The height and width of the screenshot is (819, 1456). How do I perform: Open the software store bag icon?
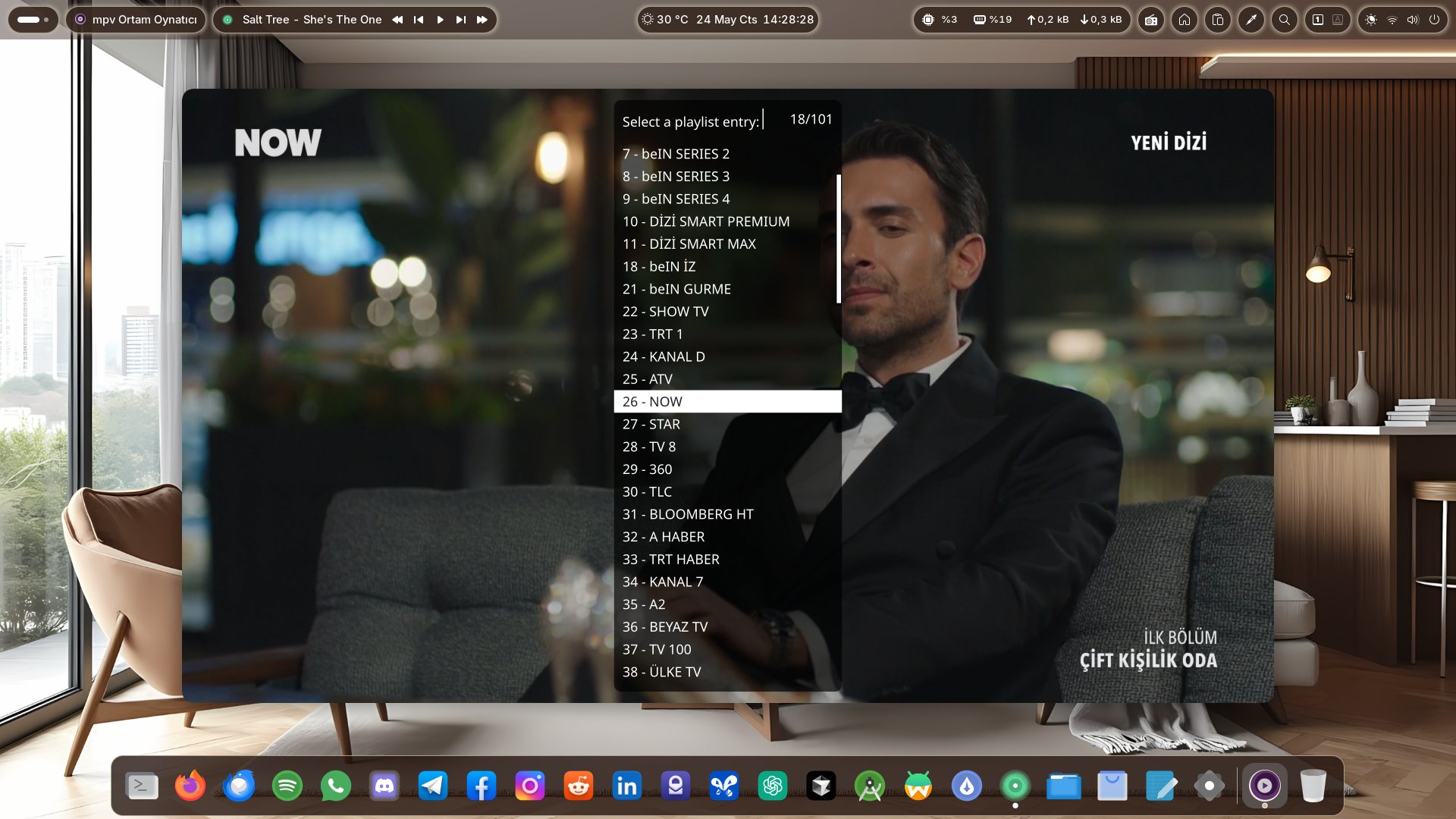pos(1112,786)
